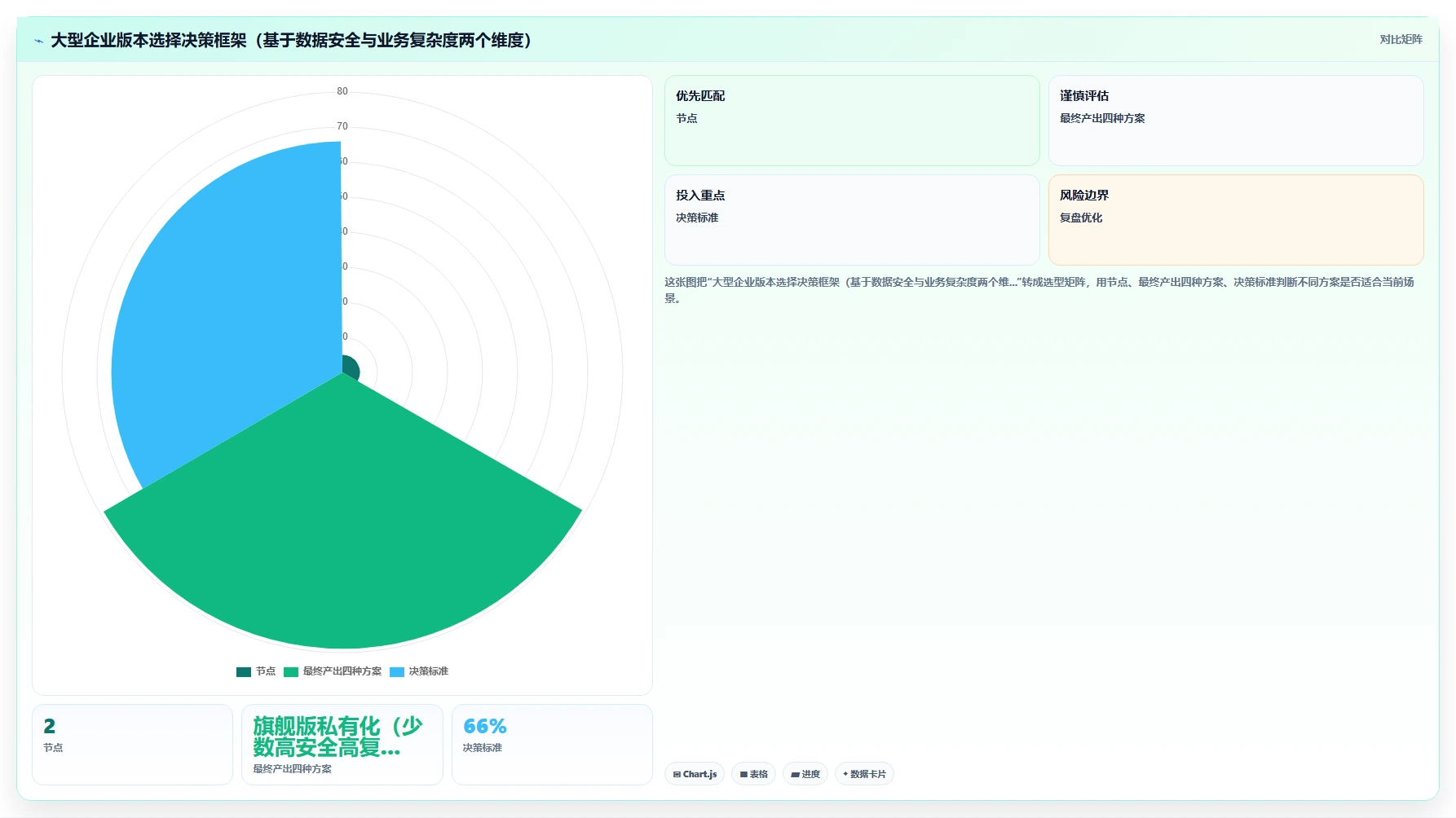Image resolution: width=1456 pixels, height=818 pixels.
Task: Select the small dark teal 节点 segment
Action: 349,367
